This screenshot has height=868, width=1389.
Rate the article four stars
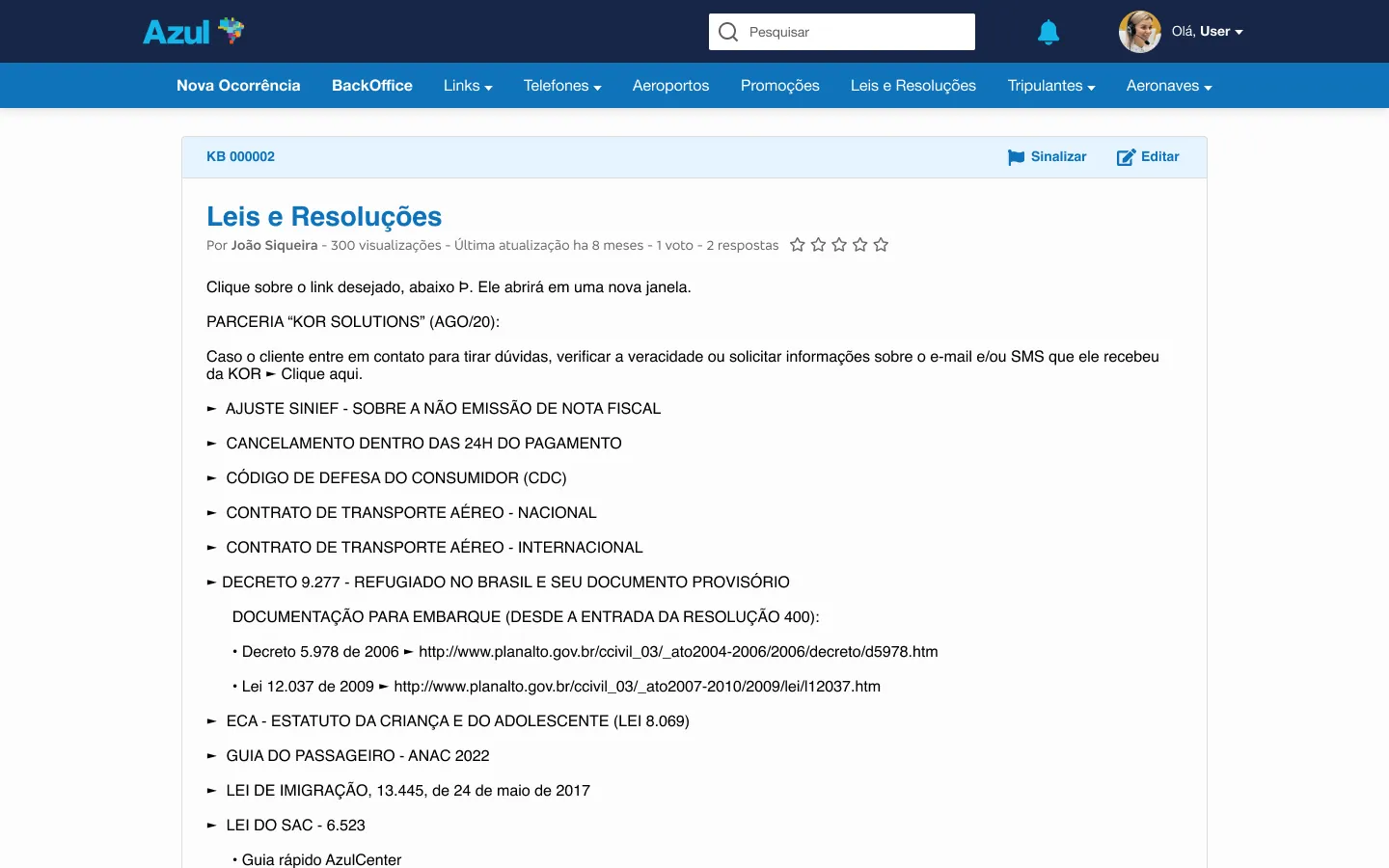coord(860,245)
